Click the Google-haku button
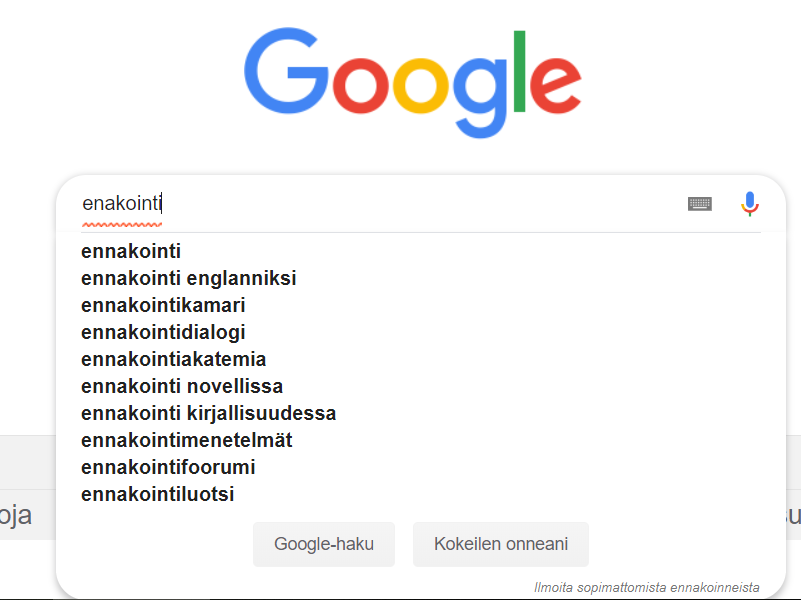801x600 pixels. click(x=324, y=544)
